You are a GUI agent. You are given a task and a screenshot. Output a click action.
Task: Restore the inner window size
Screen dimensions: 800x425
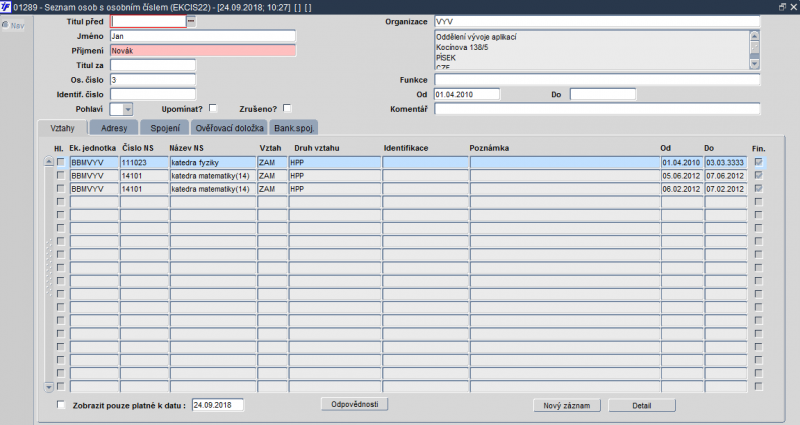tap(783, 7)
